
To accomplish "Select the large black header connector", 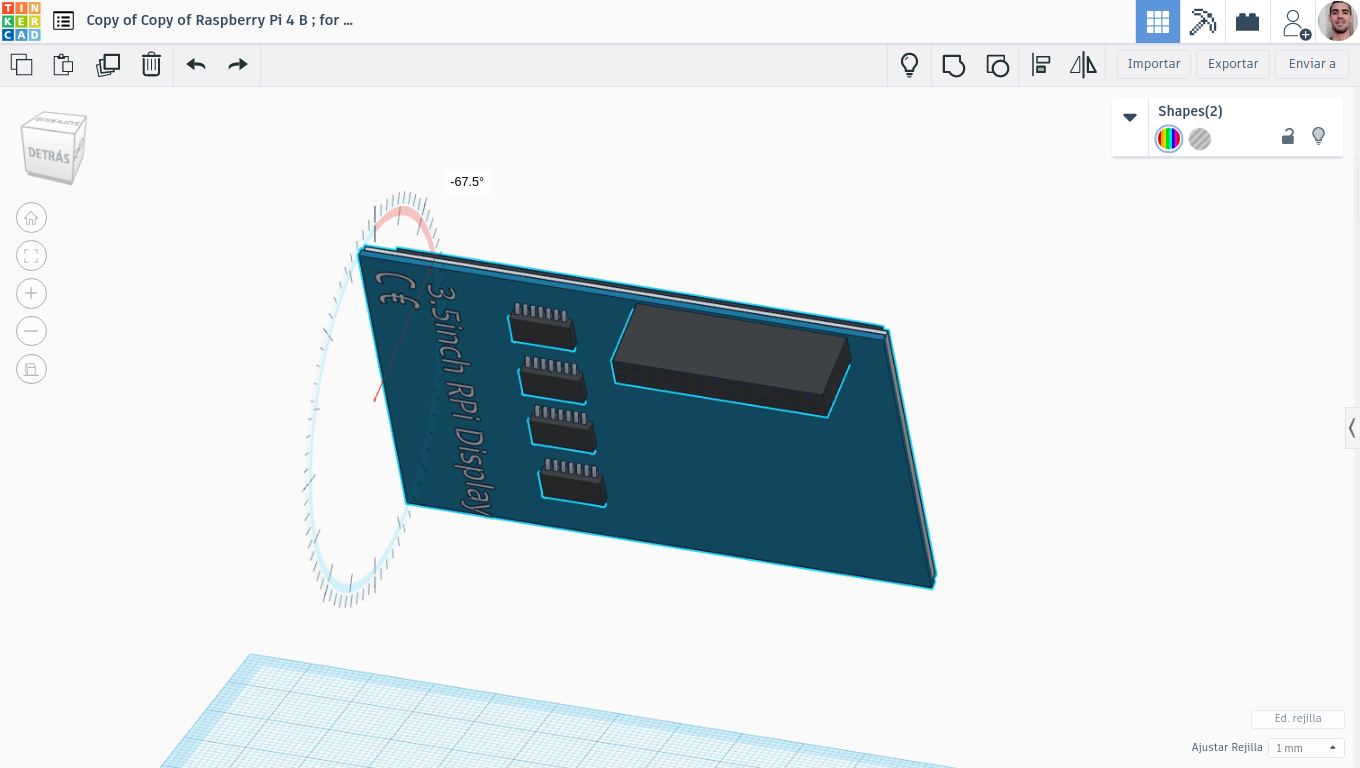I will tap(731, 360).
